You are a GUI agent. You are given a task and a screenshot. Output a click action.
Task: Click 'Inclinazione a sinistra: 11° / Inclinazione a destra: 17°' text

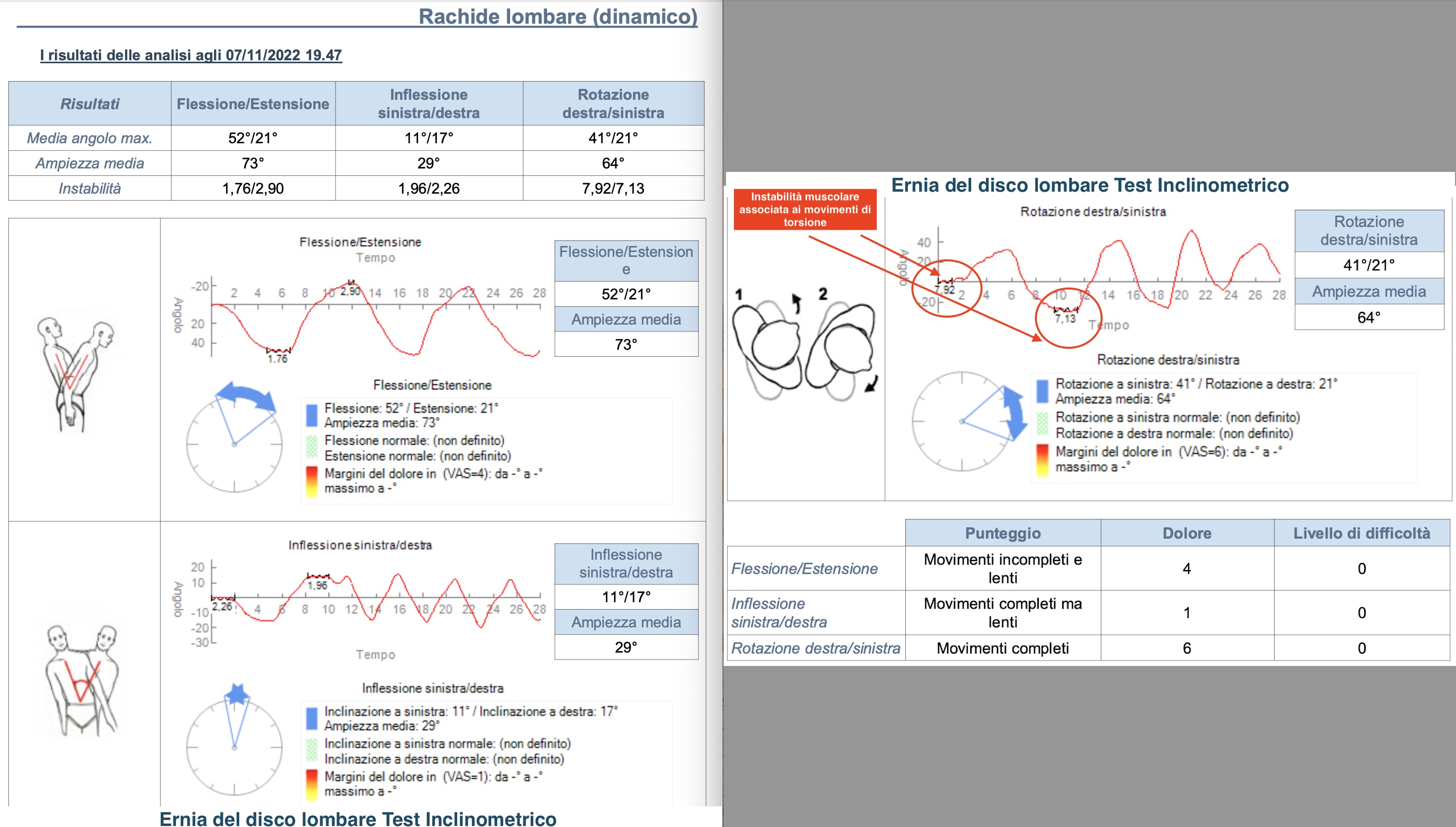pos(471,711)
